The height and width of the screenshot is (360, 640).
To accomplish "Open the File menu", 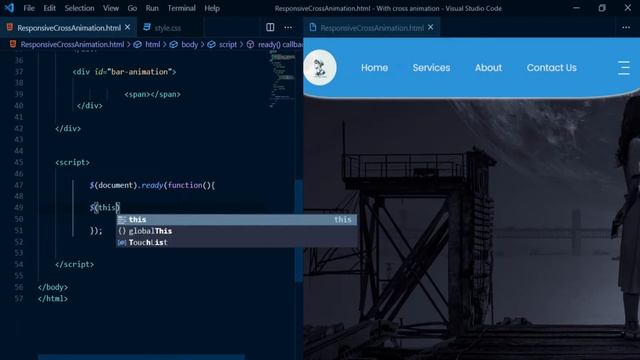I will pos(29,8).
